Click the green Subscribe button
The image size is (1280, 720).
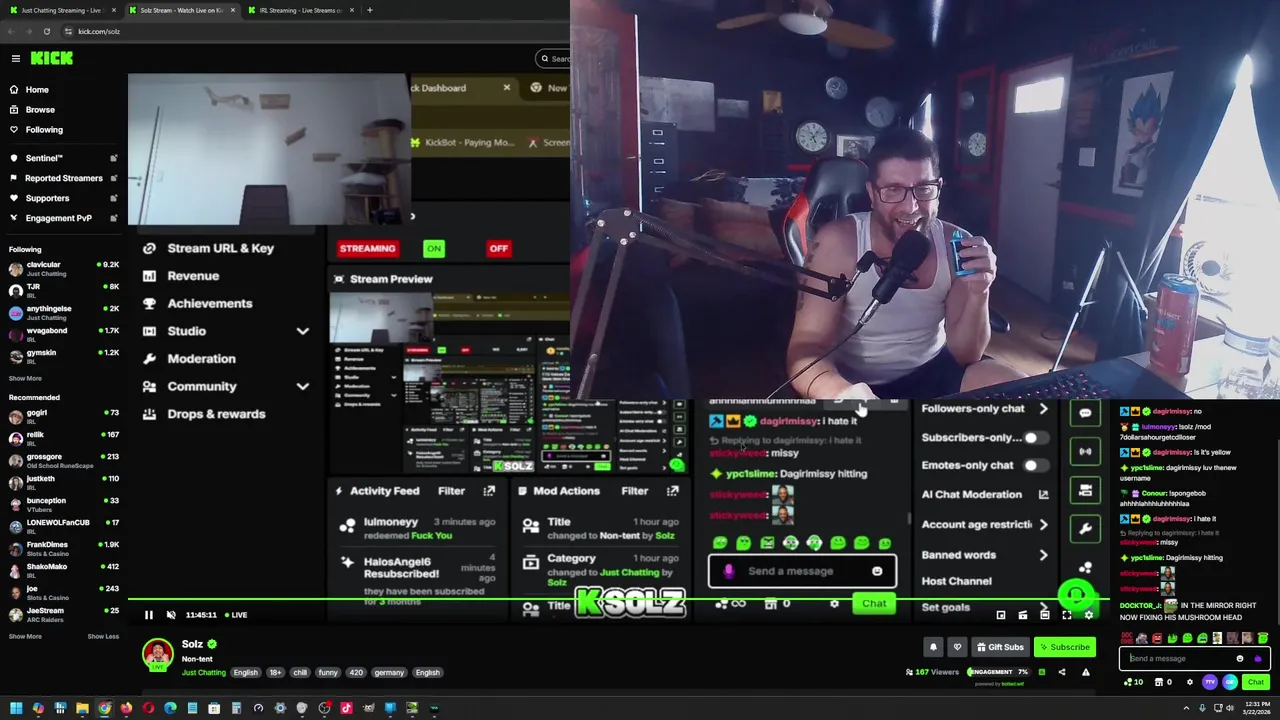click(x=1065, y=647)
